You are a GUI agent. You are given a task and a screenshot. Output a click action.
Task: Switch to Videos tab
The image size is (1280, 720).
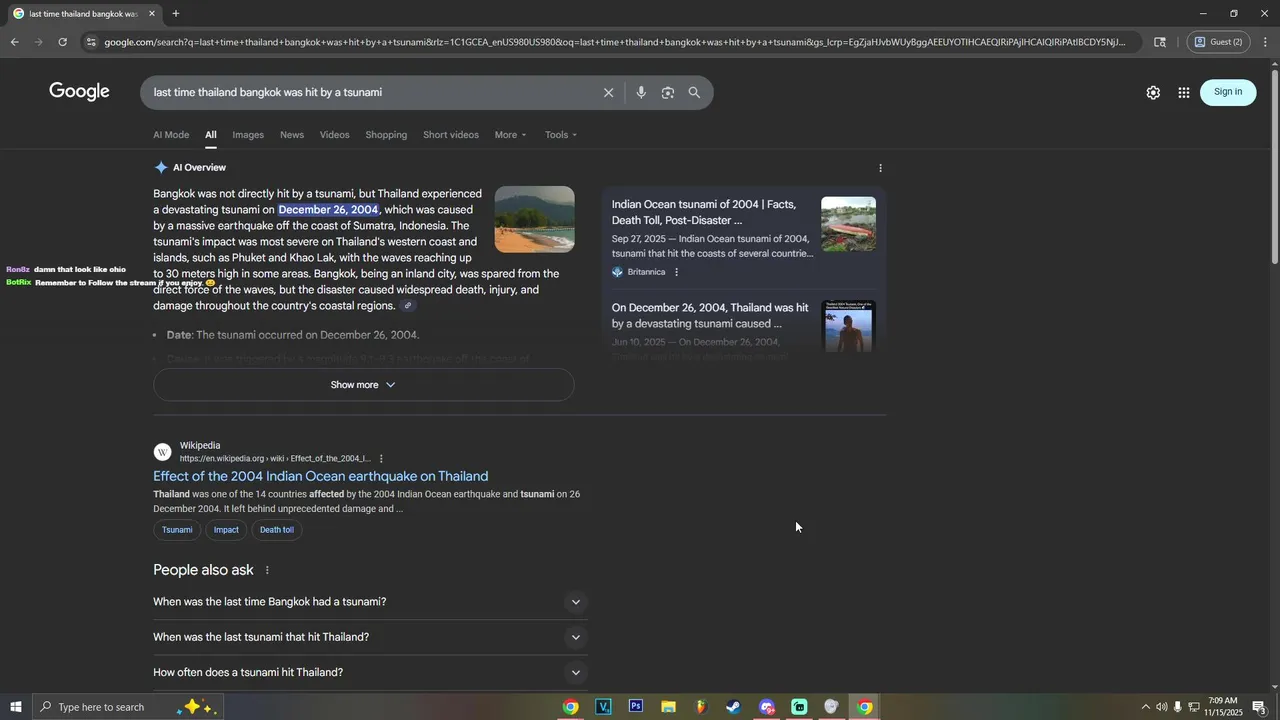(334, 135)
